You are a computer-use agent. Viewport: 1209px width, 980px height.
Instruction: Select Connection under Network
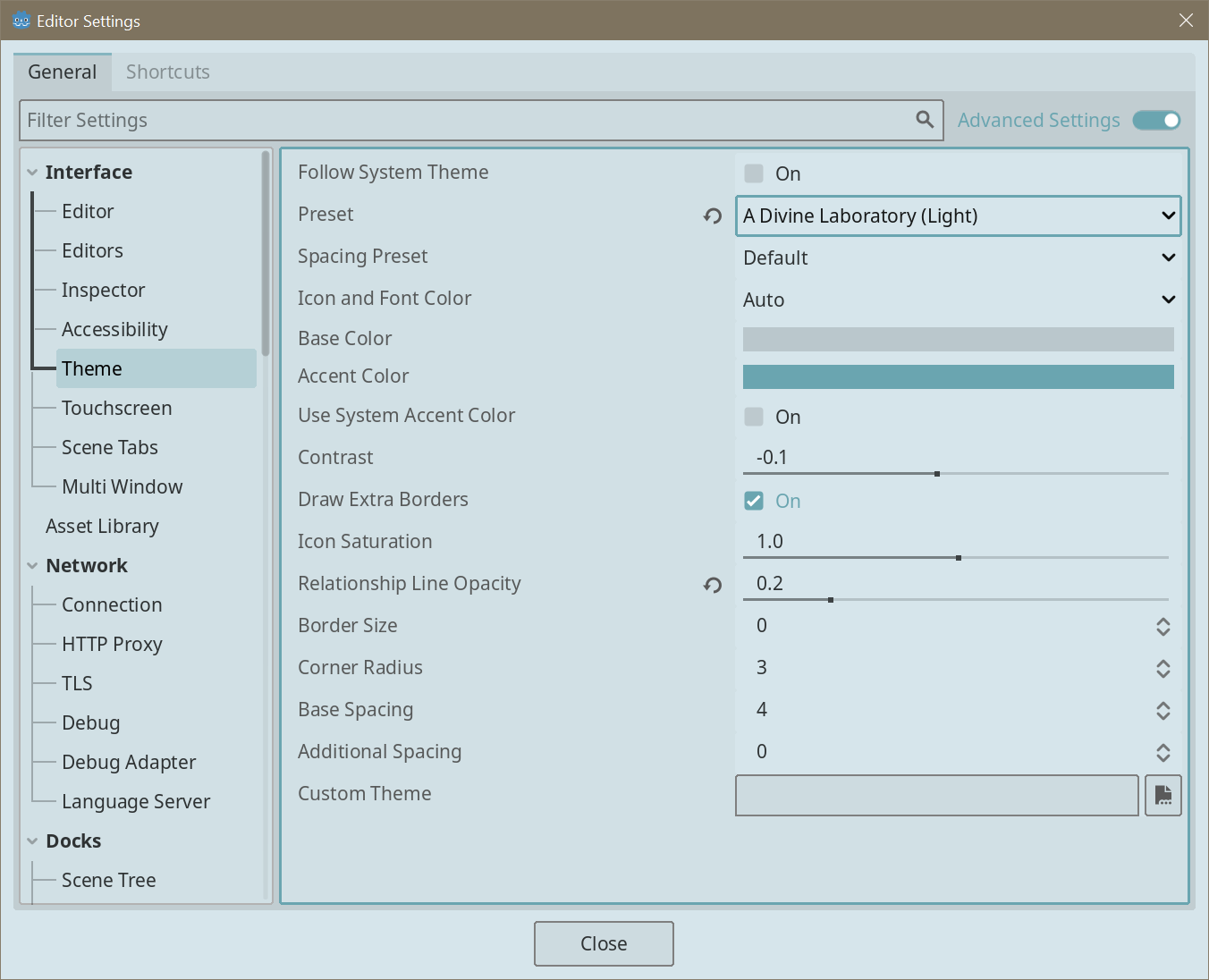tap(112, 604)
